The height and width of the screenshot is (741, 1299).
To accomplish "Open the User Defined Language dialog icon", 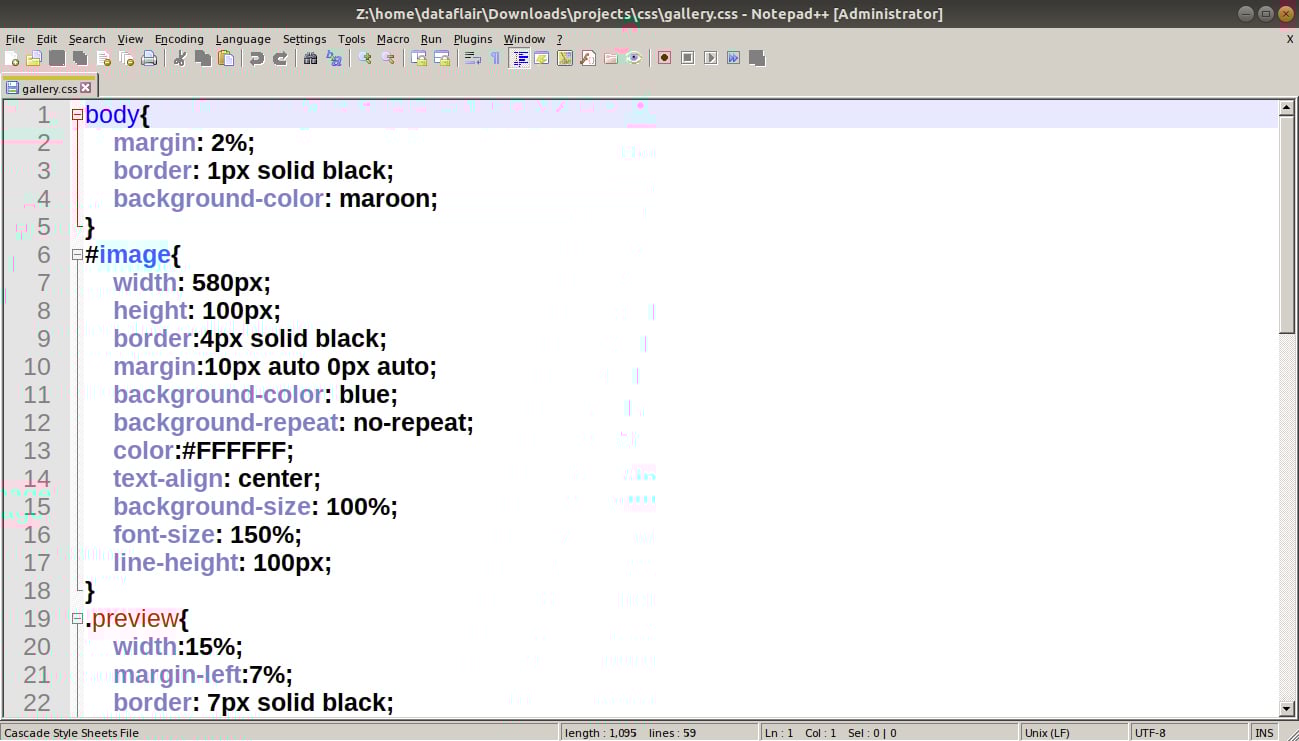I will (x=542, y=58).
